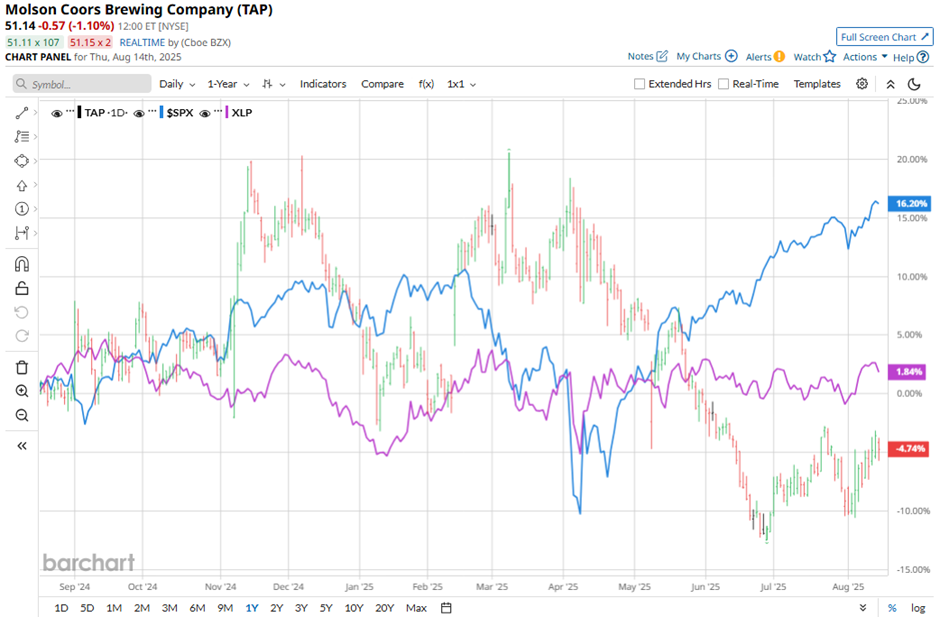Screen dimensions: 940x617
Task: Open Help question mark icon
Action: coord(923,57)
